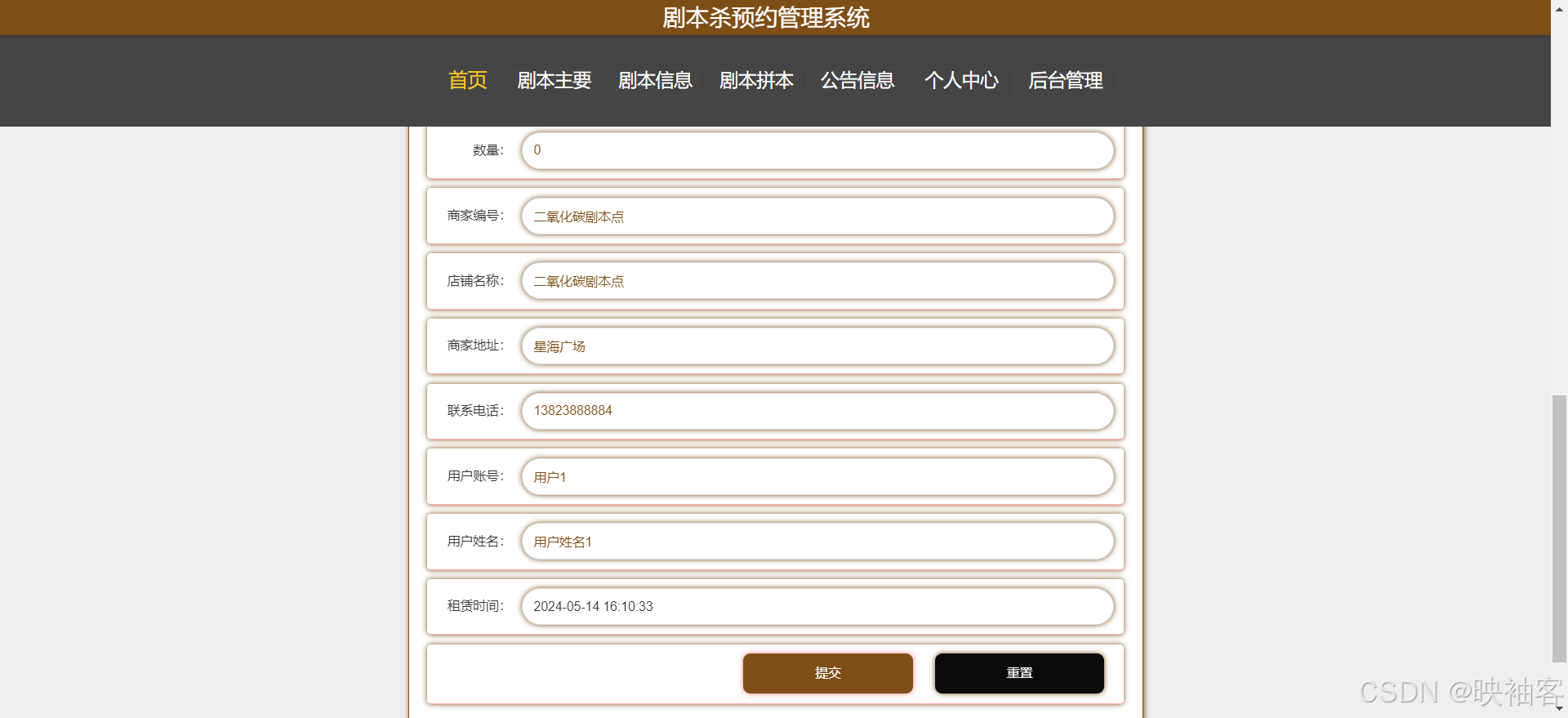Select the 联系电话 phone number field

[x=817, y=411]
